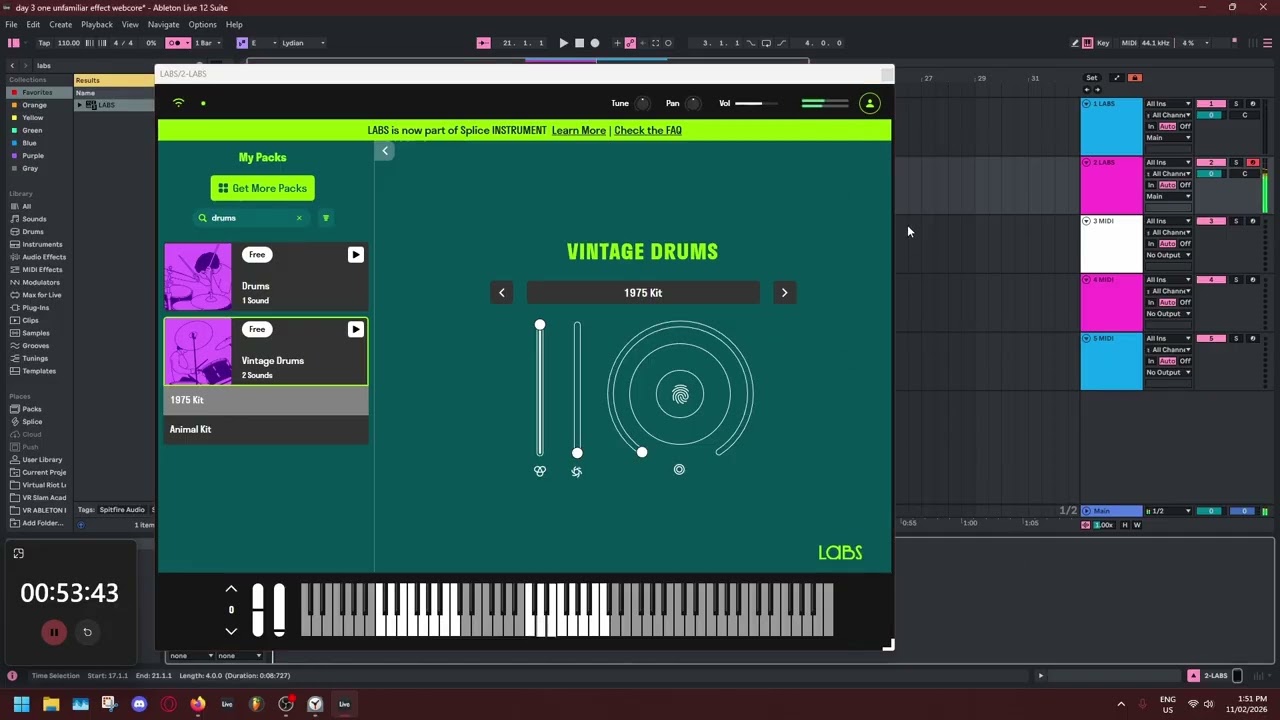This screenshot has height=720, width=1280.
Task: Open Discord from the taskbar
Action: [139, 704]
